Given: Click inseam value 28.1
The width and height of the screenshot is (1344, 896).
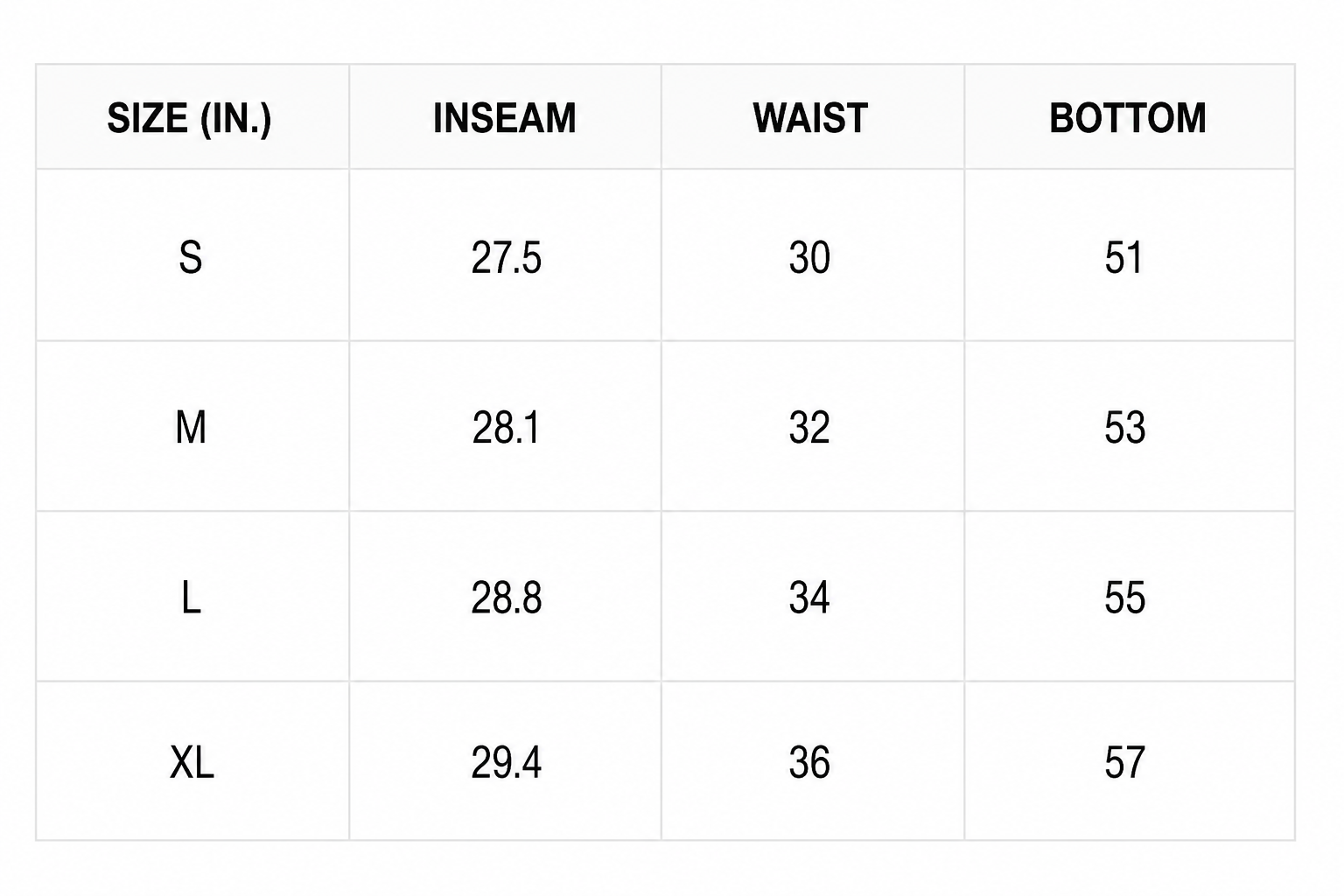Looking at the screenshot, I should 506,428.
